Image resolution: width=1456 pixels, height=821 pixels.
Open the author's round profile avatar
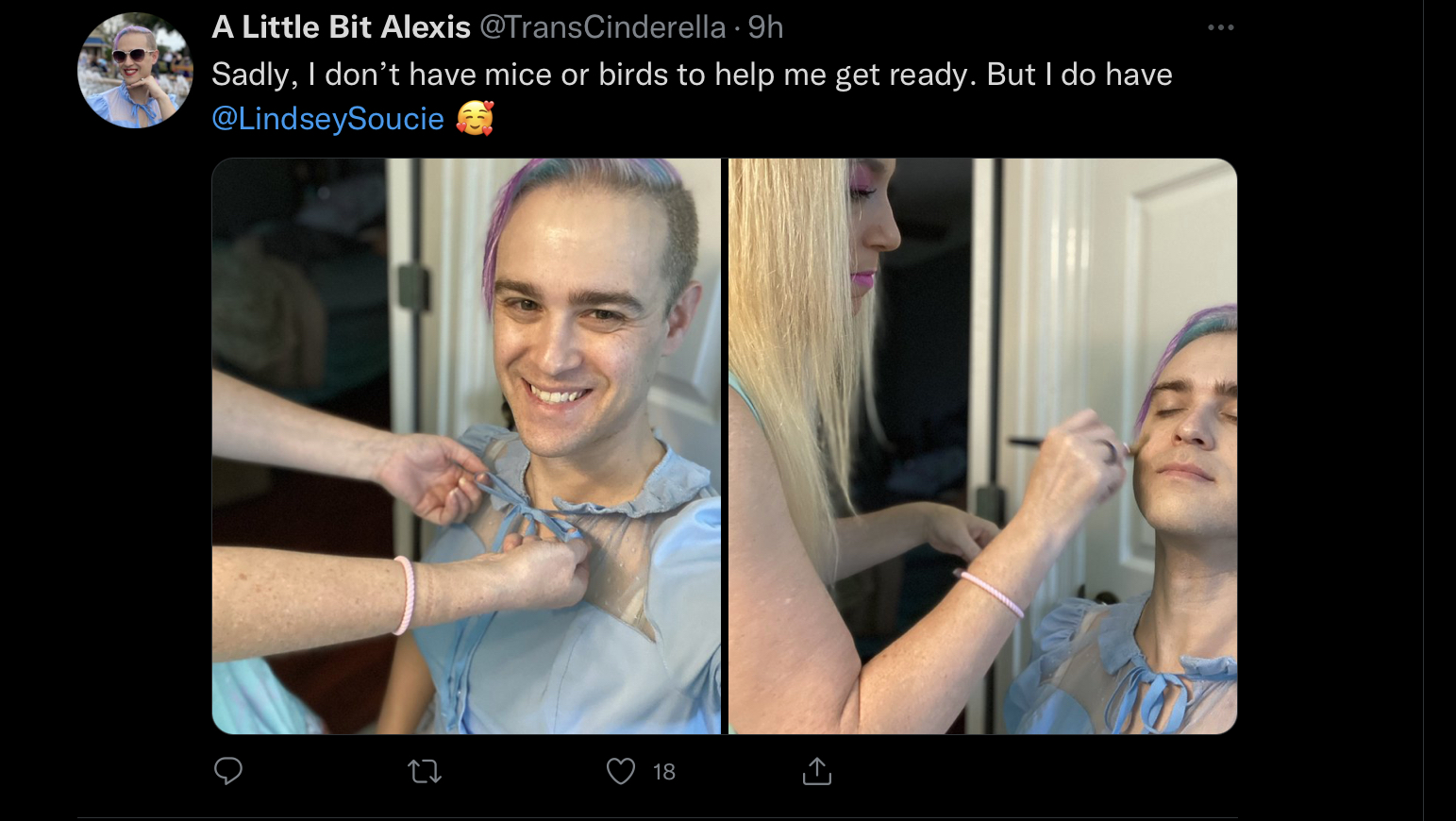click(135, 71)
